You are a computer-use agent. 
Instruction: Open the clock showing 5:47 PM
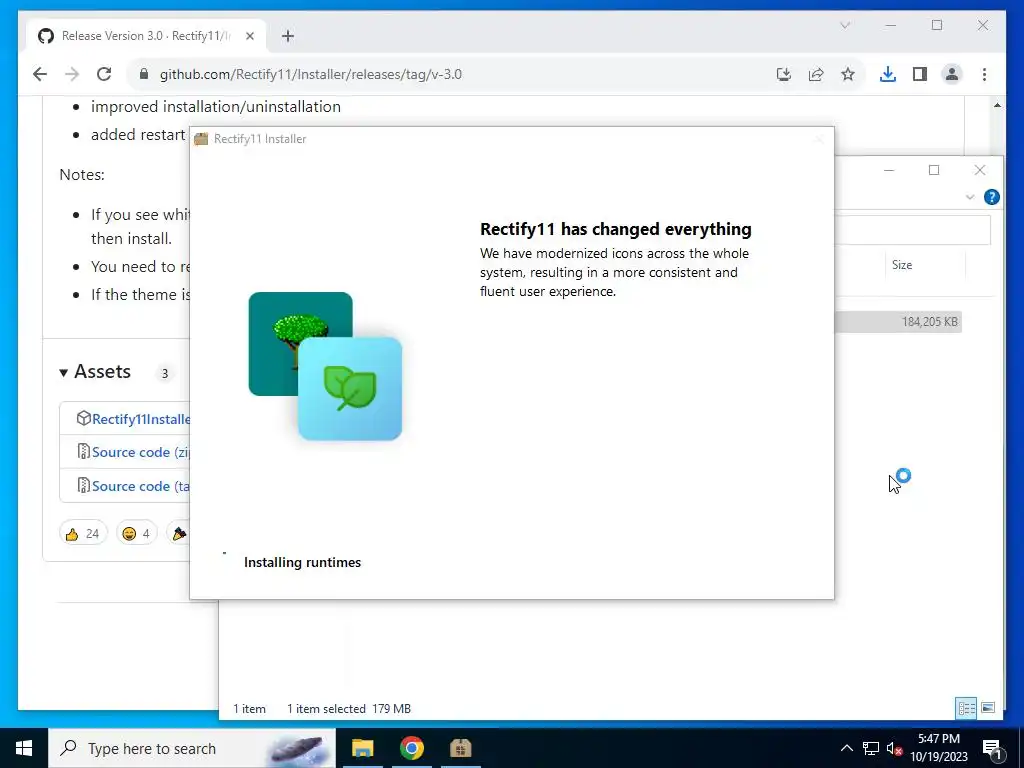coord(939,748)
